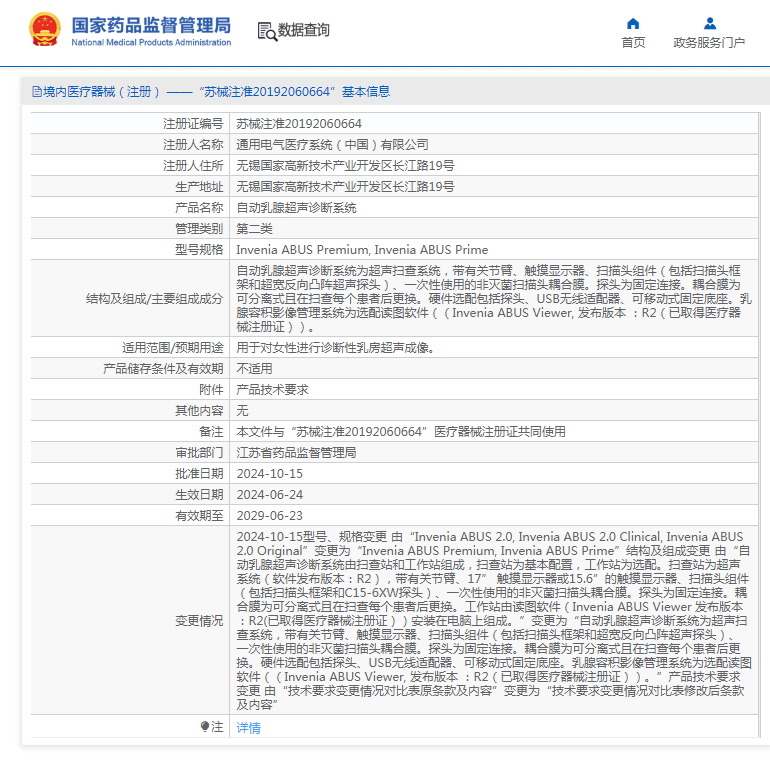The height and width of the screenshot is (763, 770).
Task: Go to 政务服务门户 portal
Action: 709,42
